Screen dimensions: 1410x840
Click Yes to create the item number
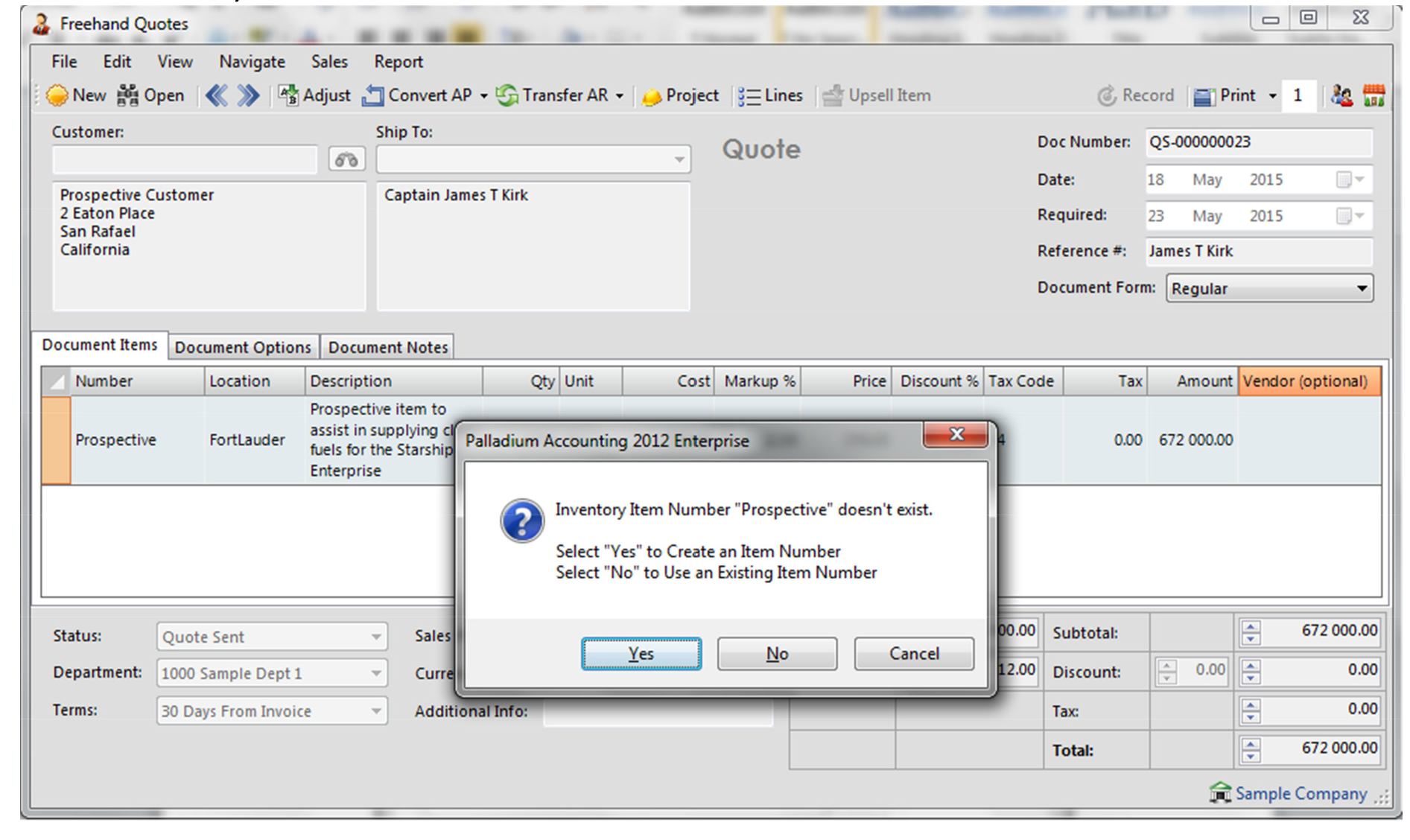[641, 653]
